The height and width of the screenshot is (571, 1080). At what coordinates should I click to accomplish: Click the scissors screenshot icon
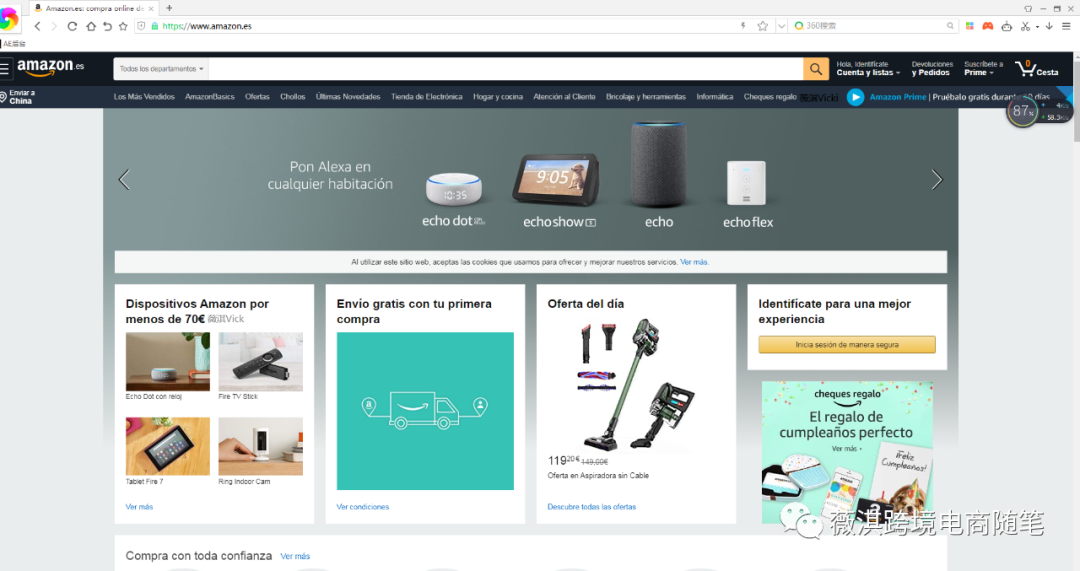[1025, 25]
